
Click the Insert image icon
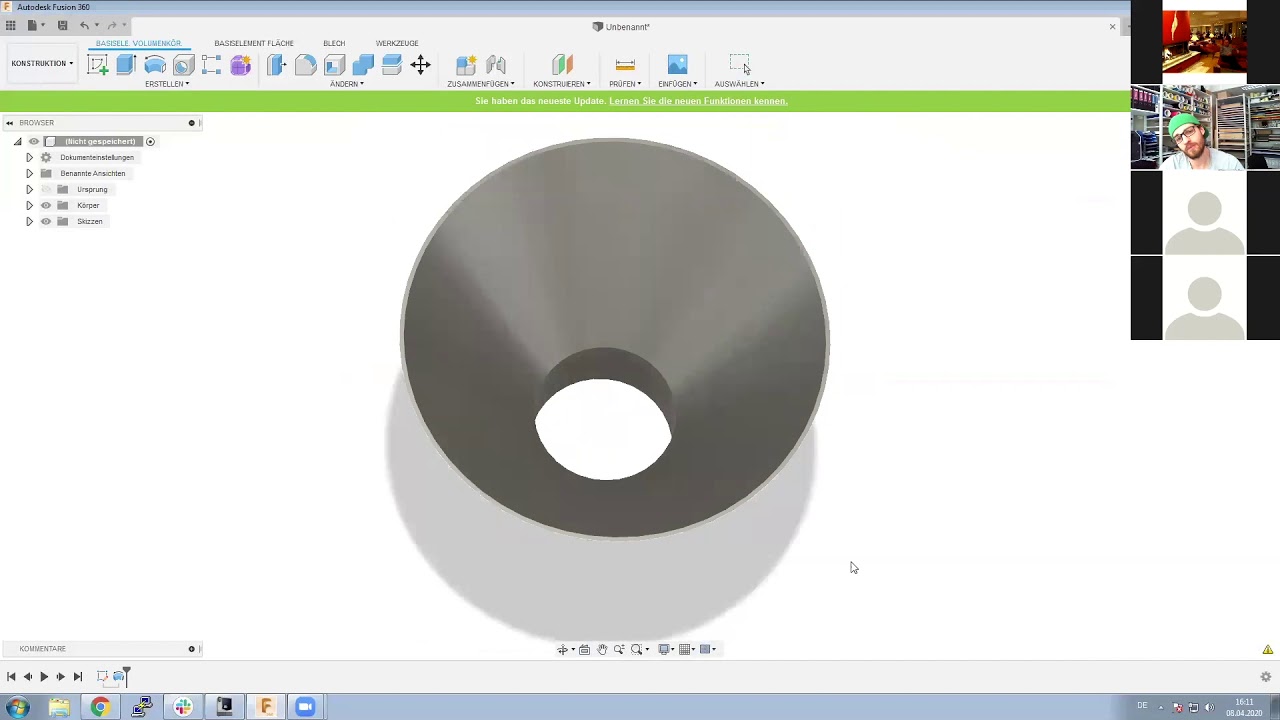[x=677, y=65]
